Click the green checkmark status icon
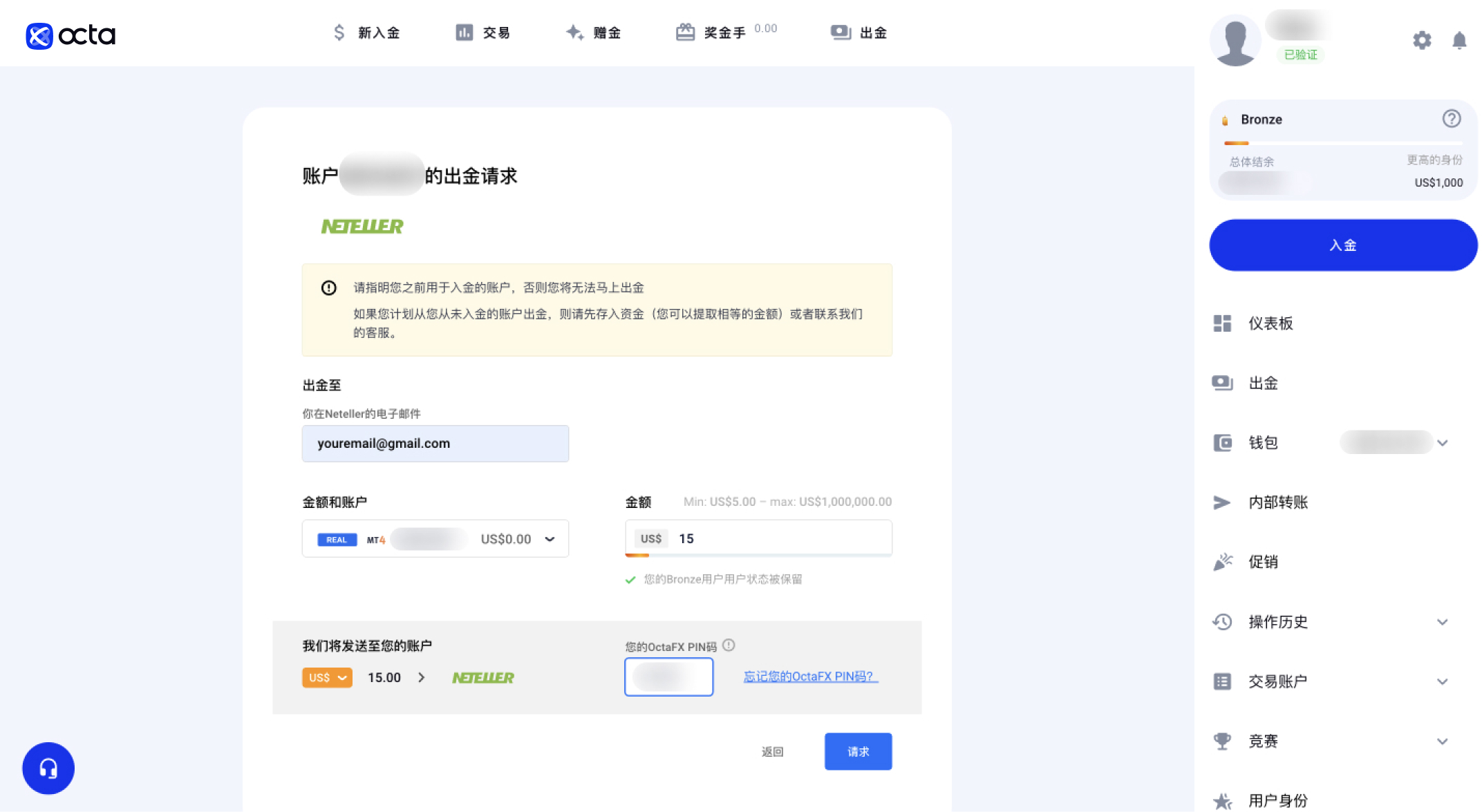Screen dimensions: 1482x812 (x=630, y=580)
